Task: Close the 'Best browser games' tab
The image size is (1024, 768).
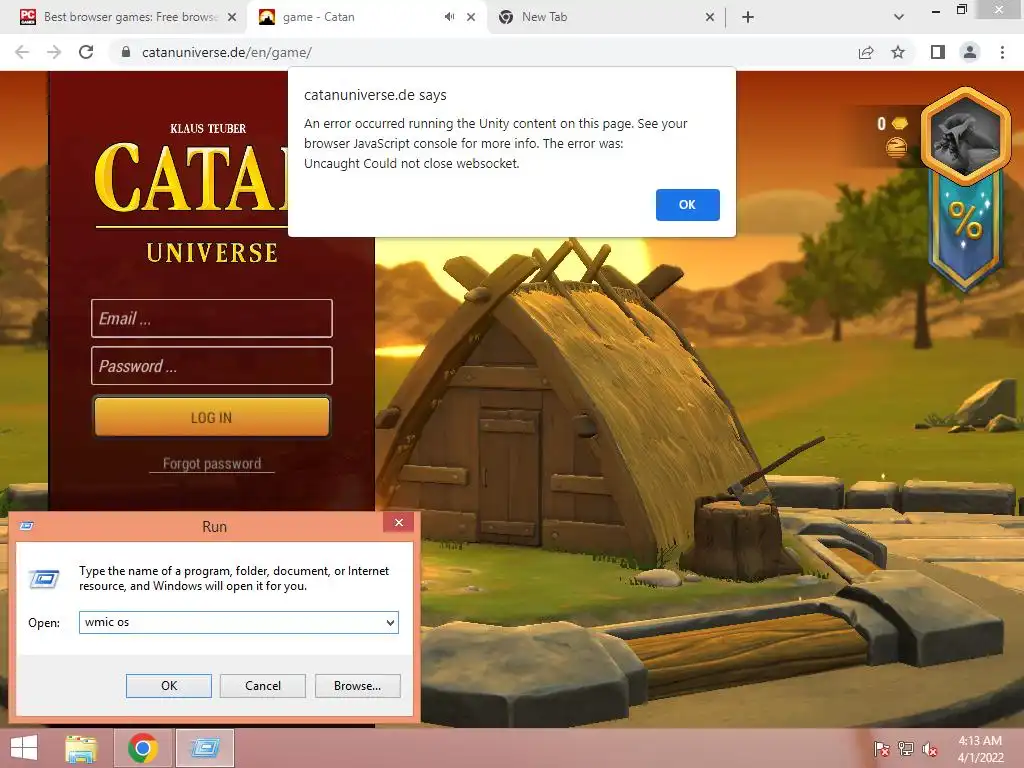Action: [232, 17]
